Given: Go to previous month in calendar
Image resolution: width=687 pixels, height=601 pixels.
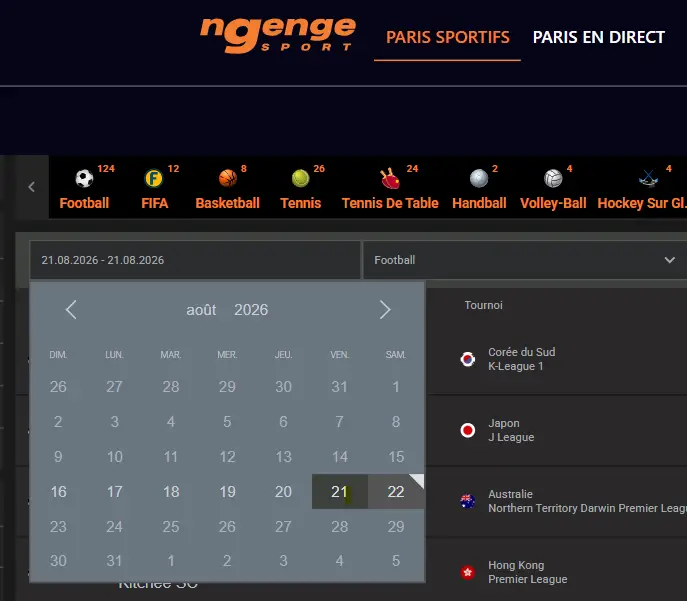Looking at the screenshot, I should pos(71,310).
